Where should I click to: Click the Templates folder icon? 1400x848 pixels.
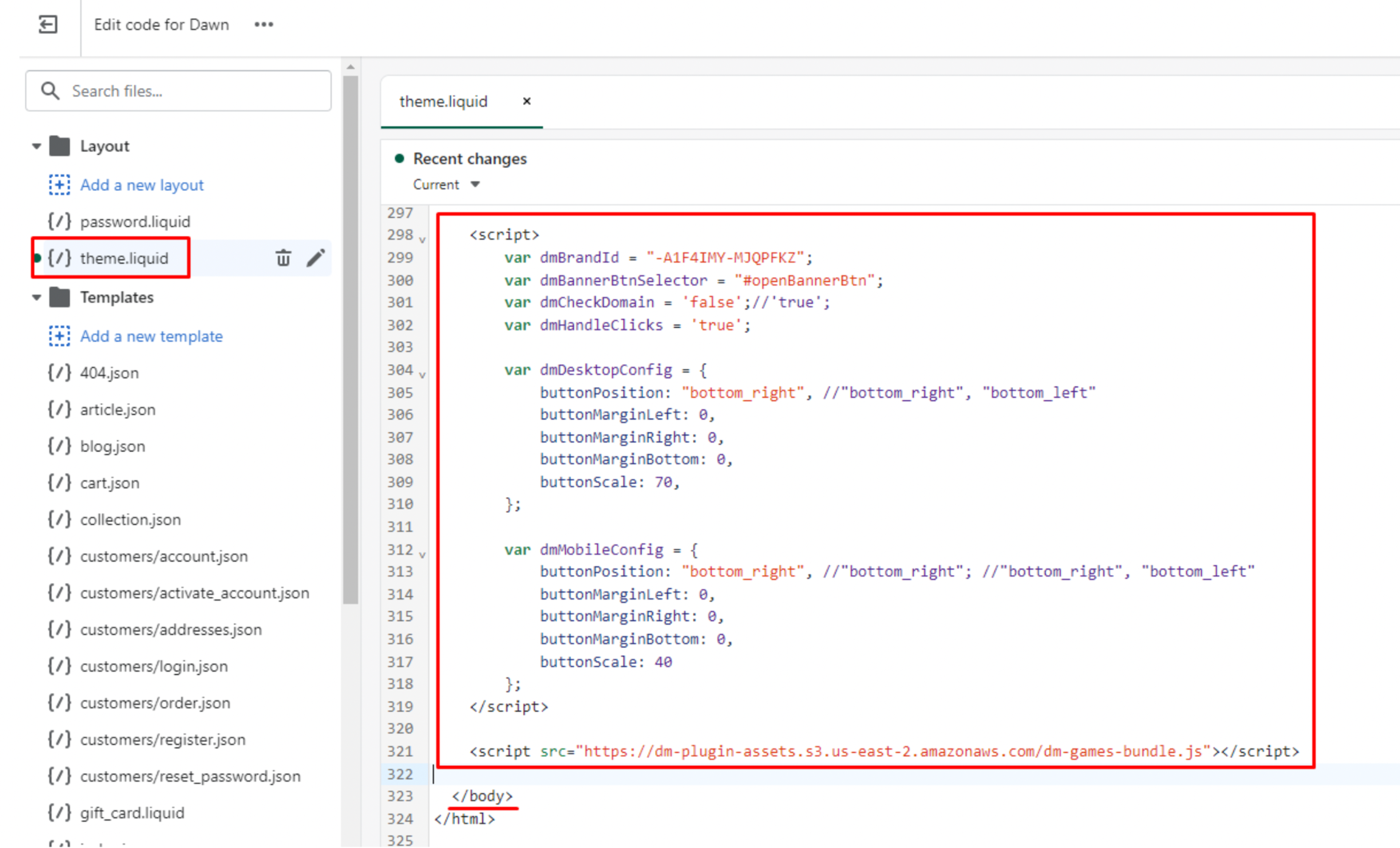[x=60, y=297]
